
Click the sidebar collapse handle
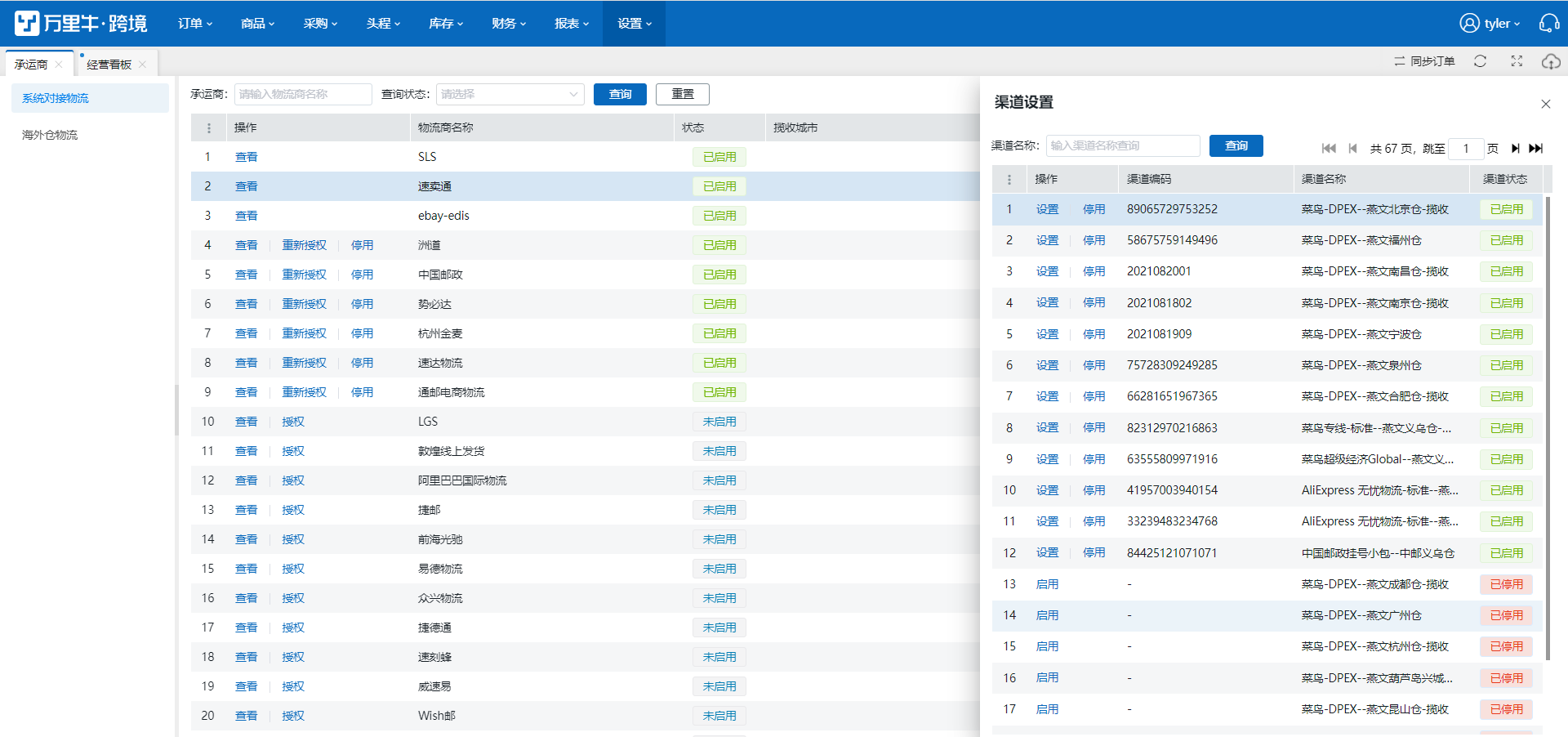point(176,410)
